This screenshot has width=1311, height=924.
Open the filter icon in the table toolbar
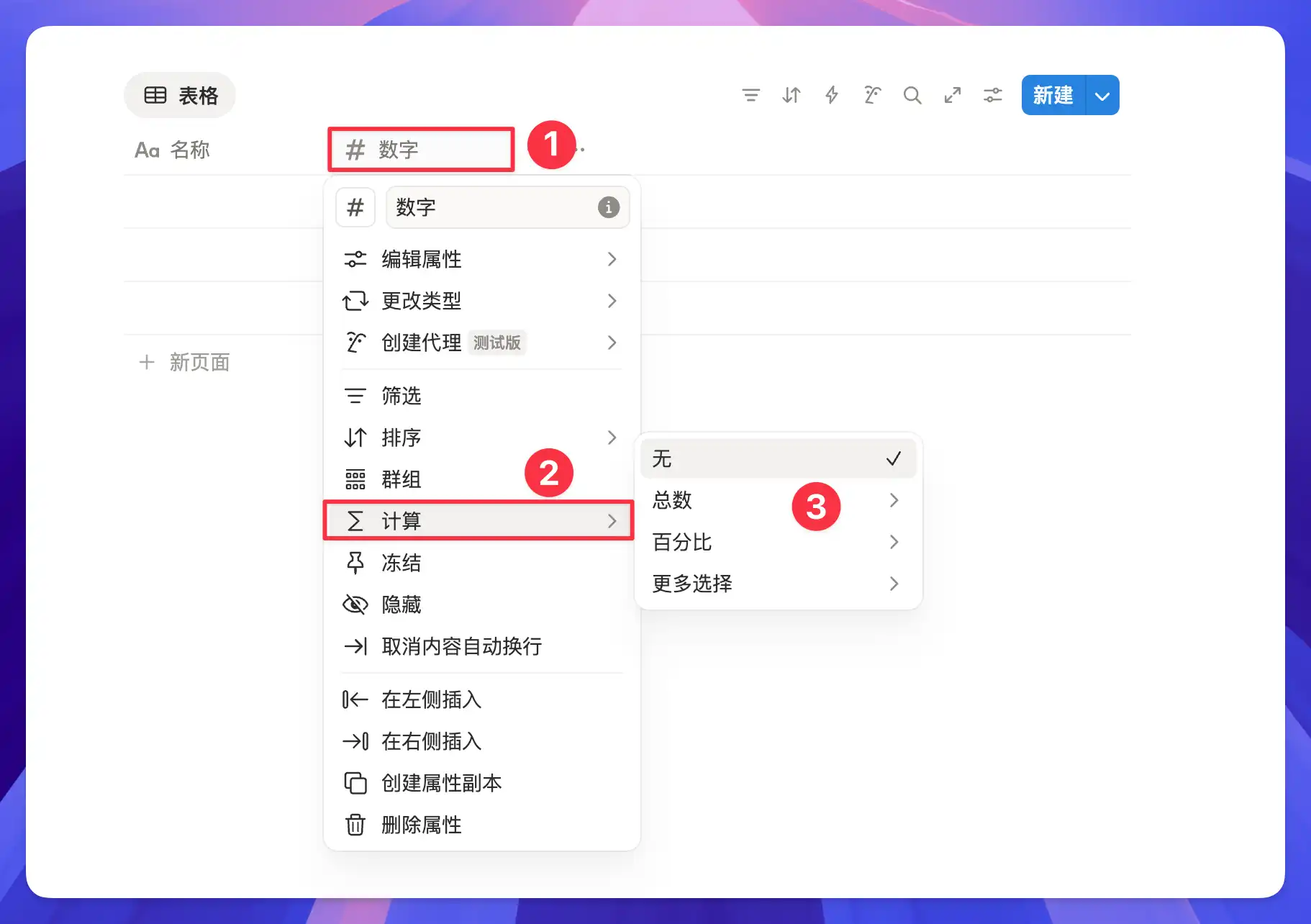[x=751, y=94]
